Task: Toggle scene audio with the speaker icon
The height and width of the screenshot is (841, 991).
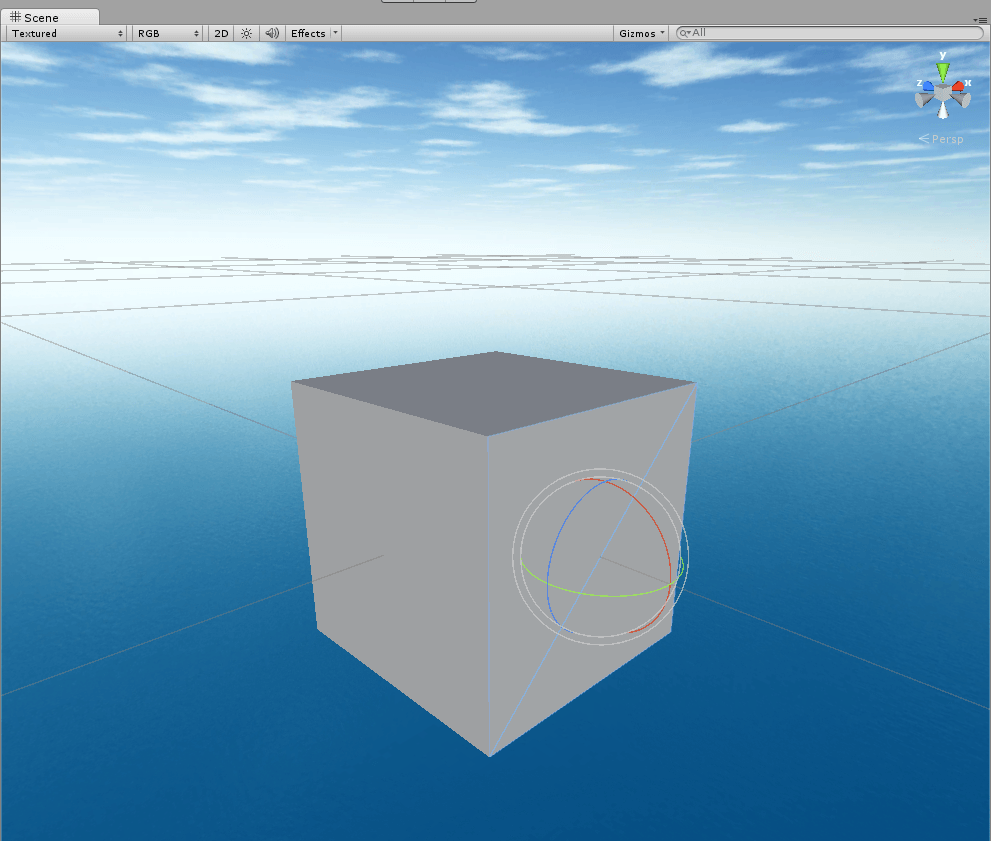Action: 271,33
